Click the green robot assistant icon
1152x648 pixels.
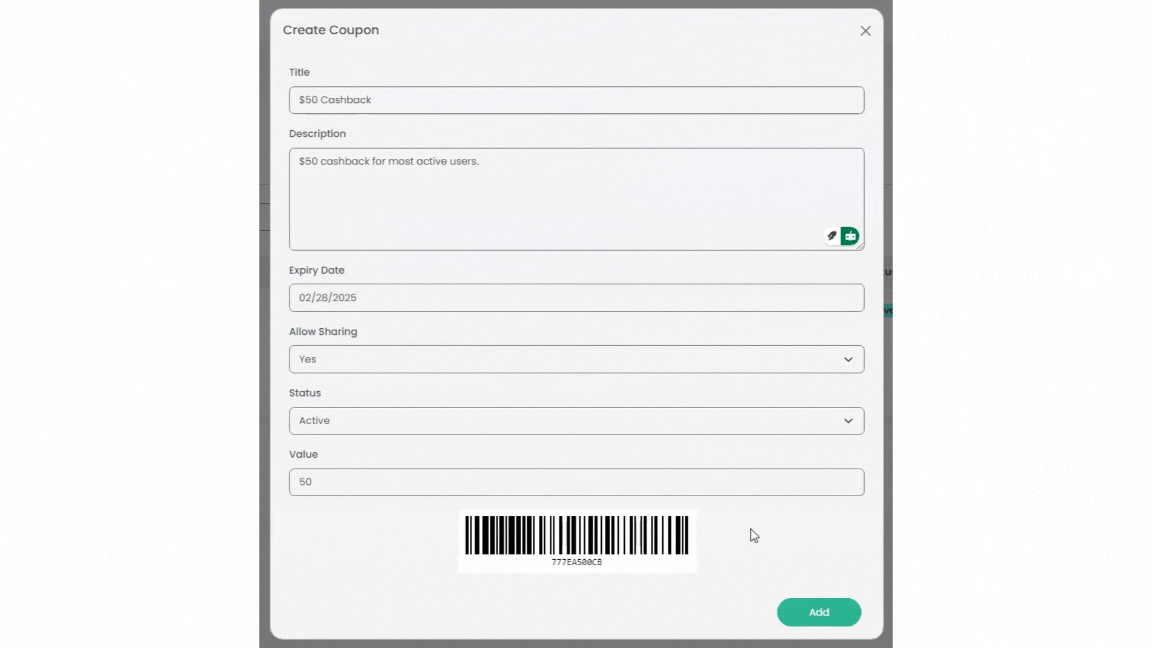(850, 236)
